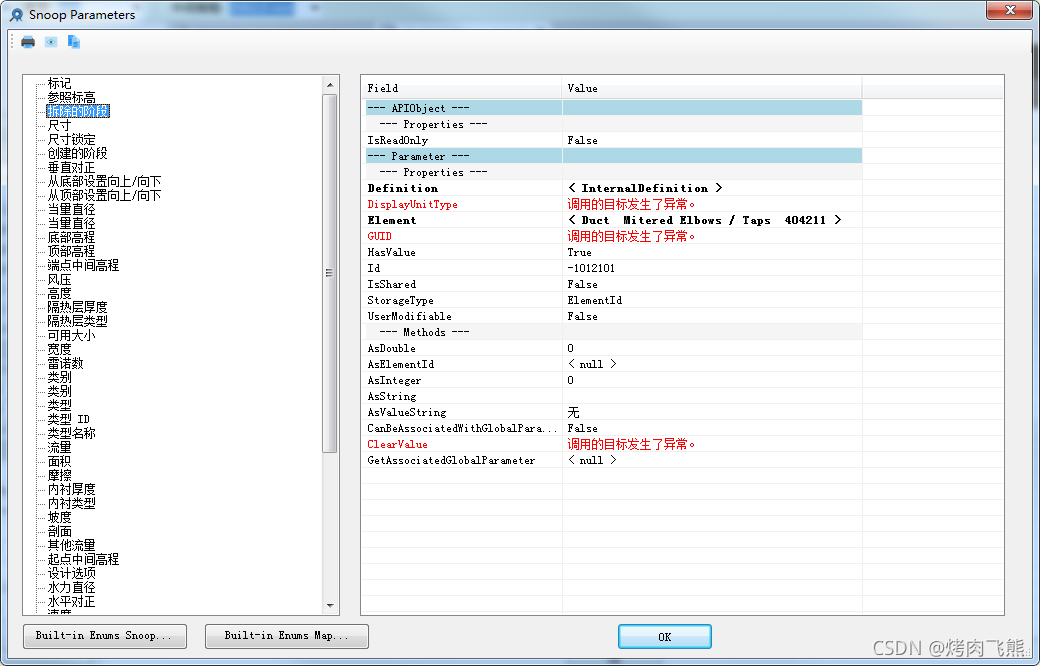Image resolution: width=1040 pixels, height=666 pixels.
Task: Click the AsValueString field row
Action: point(614,413)
